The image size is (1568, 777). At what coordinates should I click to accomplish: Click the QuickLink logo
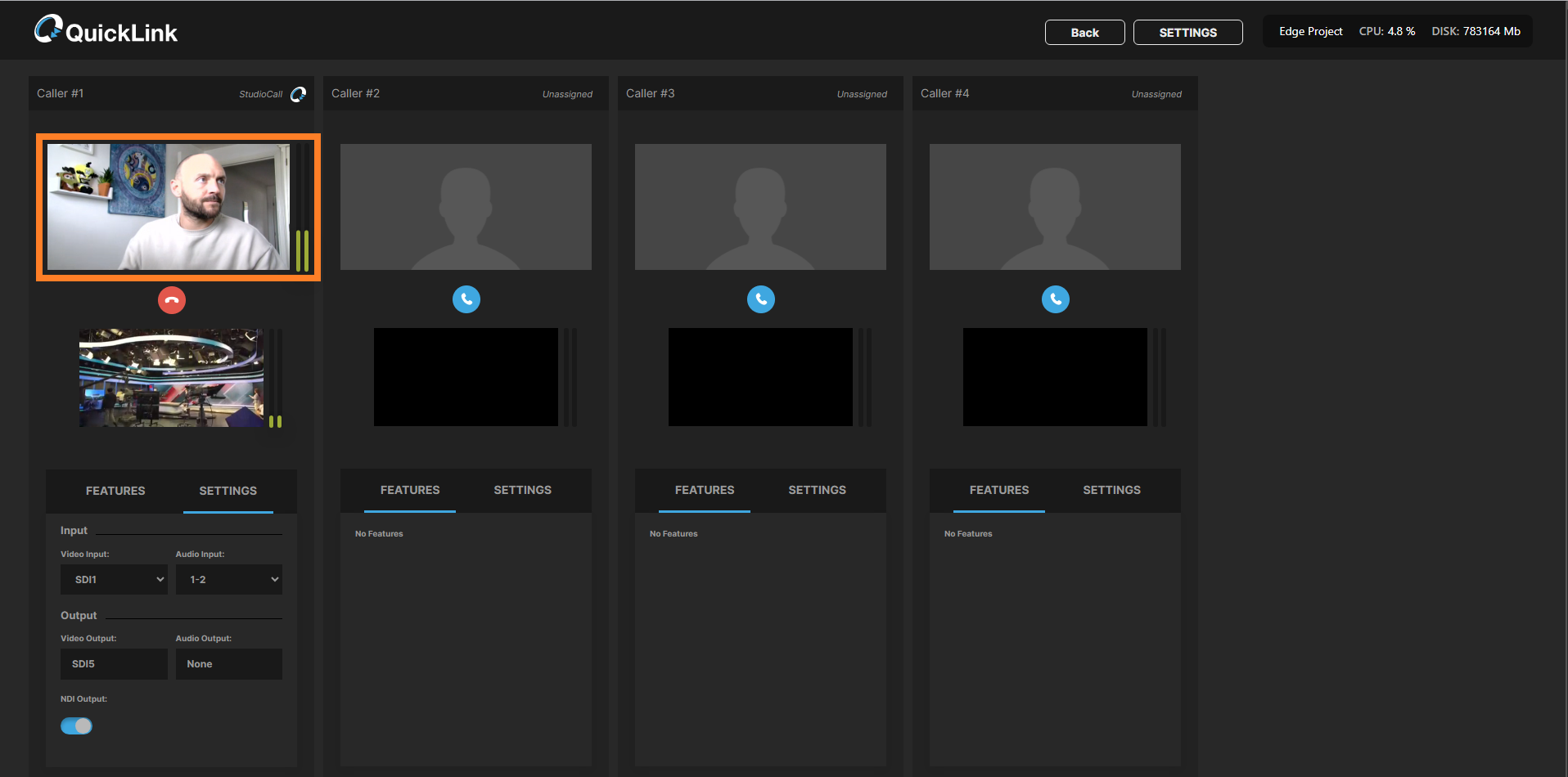click(105, 29)
